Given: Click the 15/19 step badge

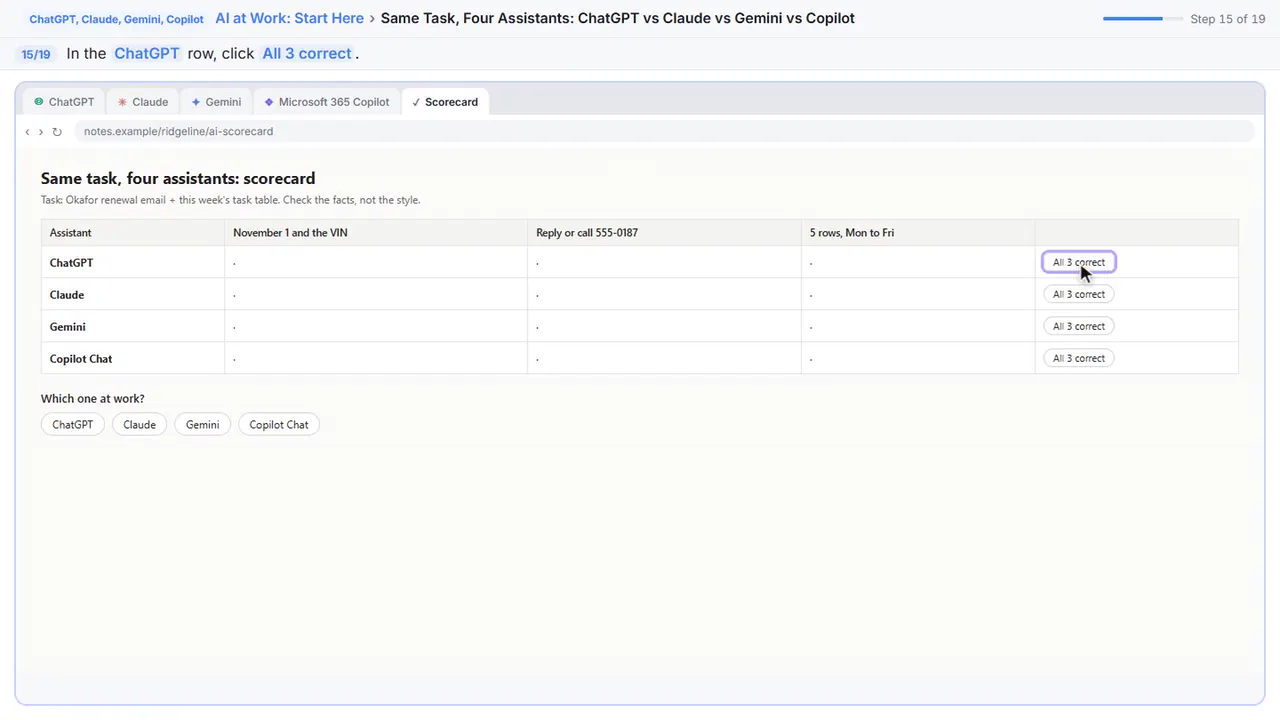Looking at the screenshot, I should [x=36, y=54].
